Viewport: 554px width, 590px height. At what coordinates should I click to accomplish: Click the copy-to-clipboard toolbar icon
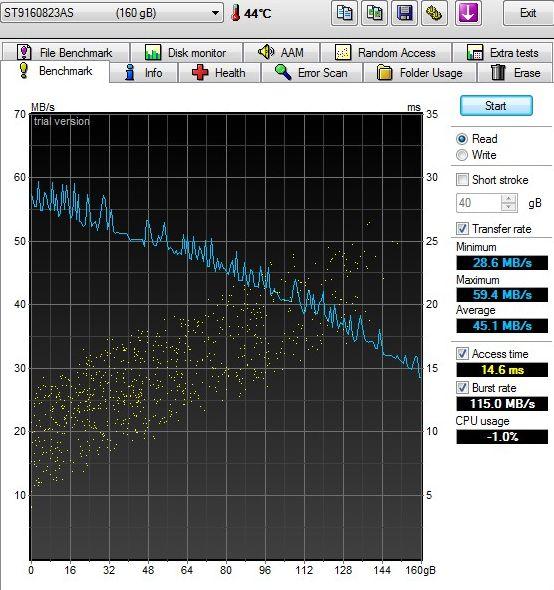point(344,13)
